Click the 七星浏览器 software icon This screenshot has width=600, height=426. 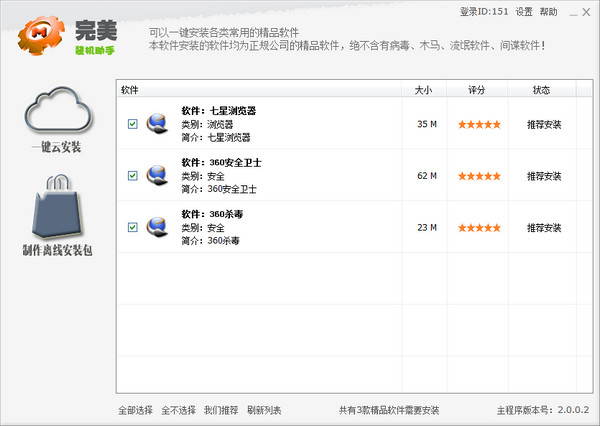156,124
